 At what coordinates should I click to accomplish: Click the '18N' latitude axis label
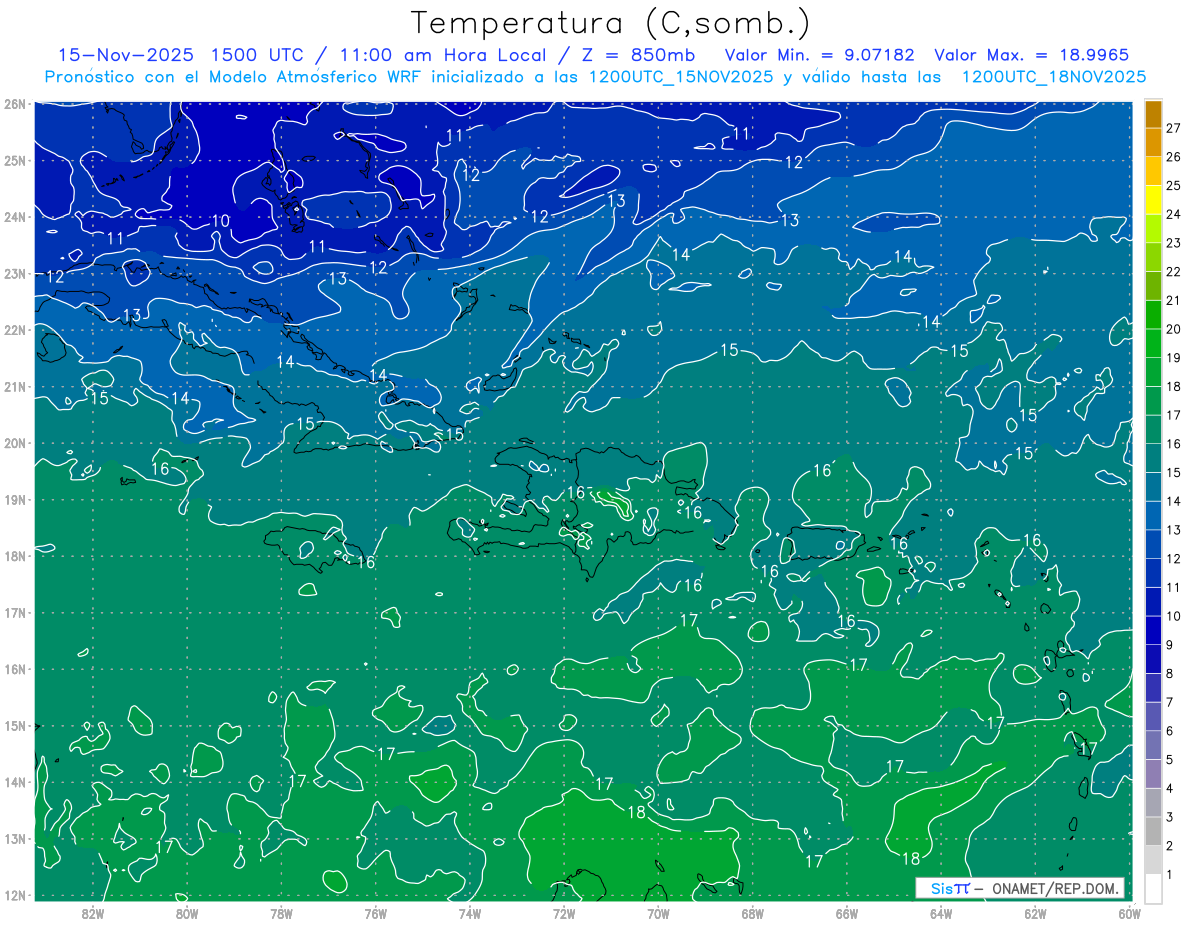click(x=14, y=556)
